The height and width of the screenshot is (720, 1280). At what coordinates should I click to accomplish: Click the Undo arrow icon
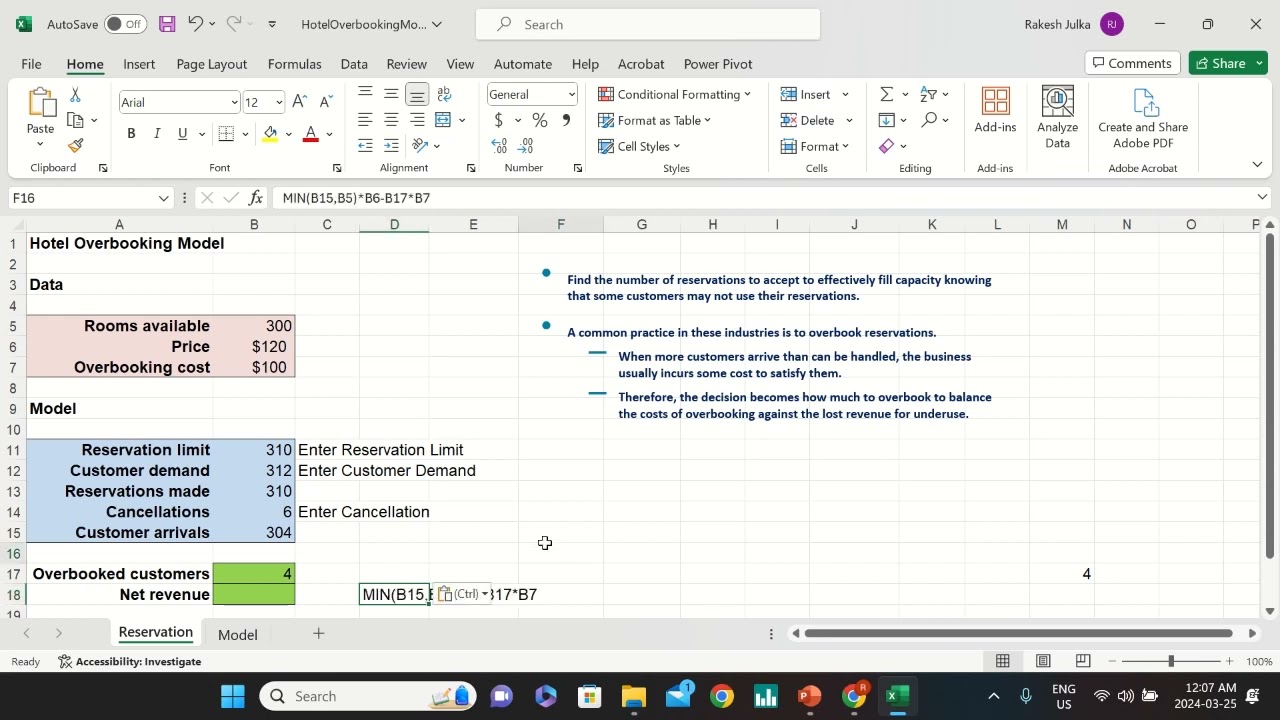pyautogui.click(x=195, y=24)
